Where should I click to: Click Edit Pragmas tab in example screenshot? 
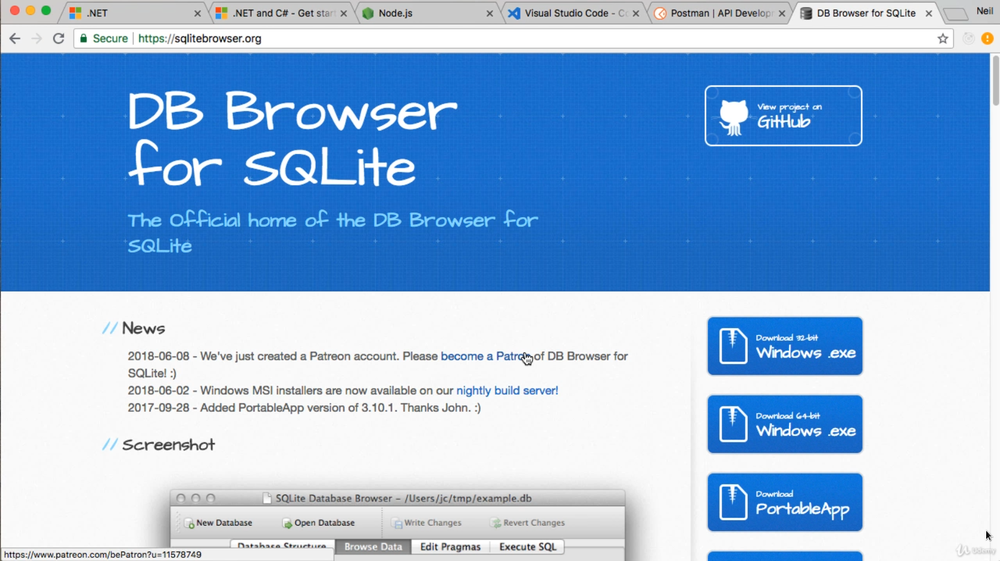(x=450, y=547)
